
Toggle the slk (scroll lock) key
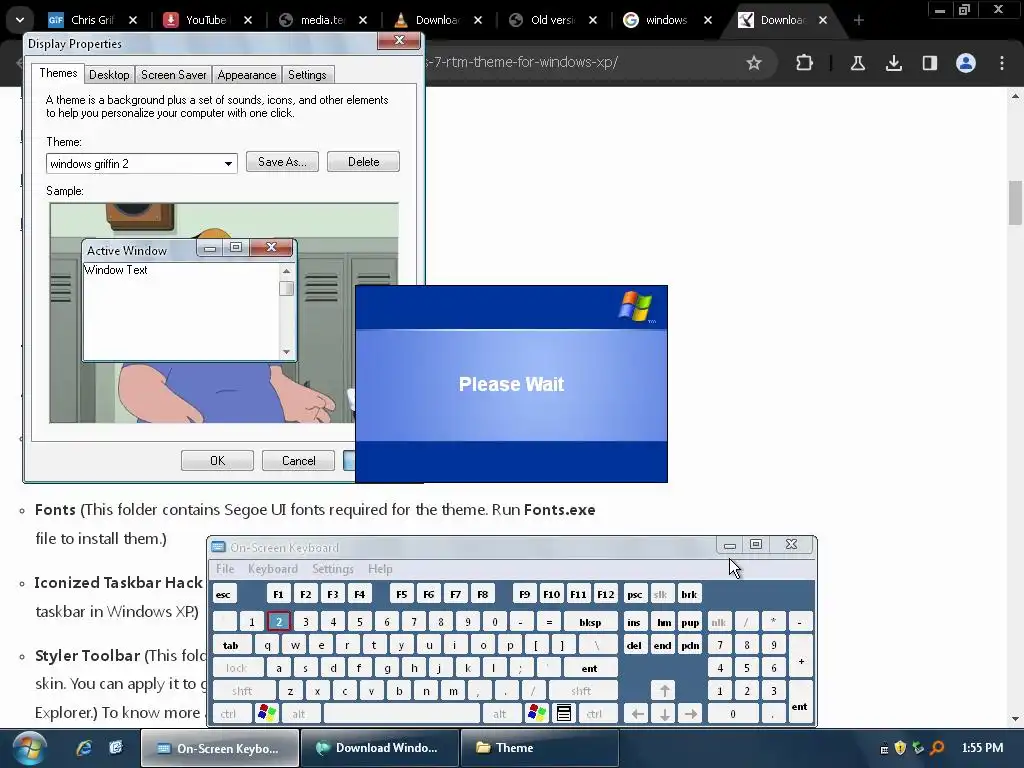[661, 594]
